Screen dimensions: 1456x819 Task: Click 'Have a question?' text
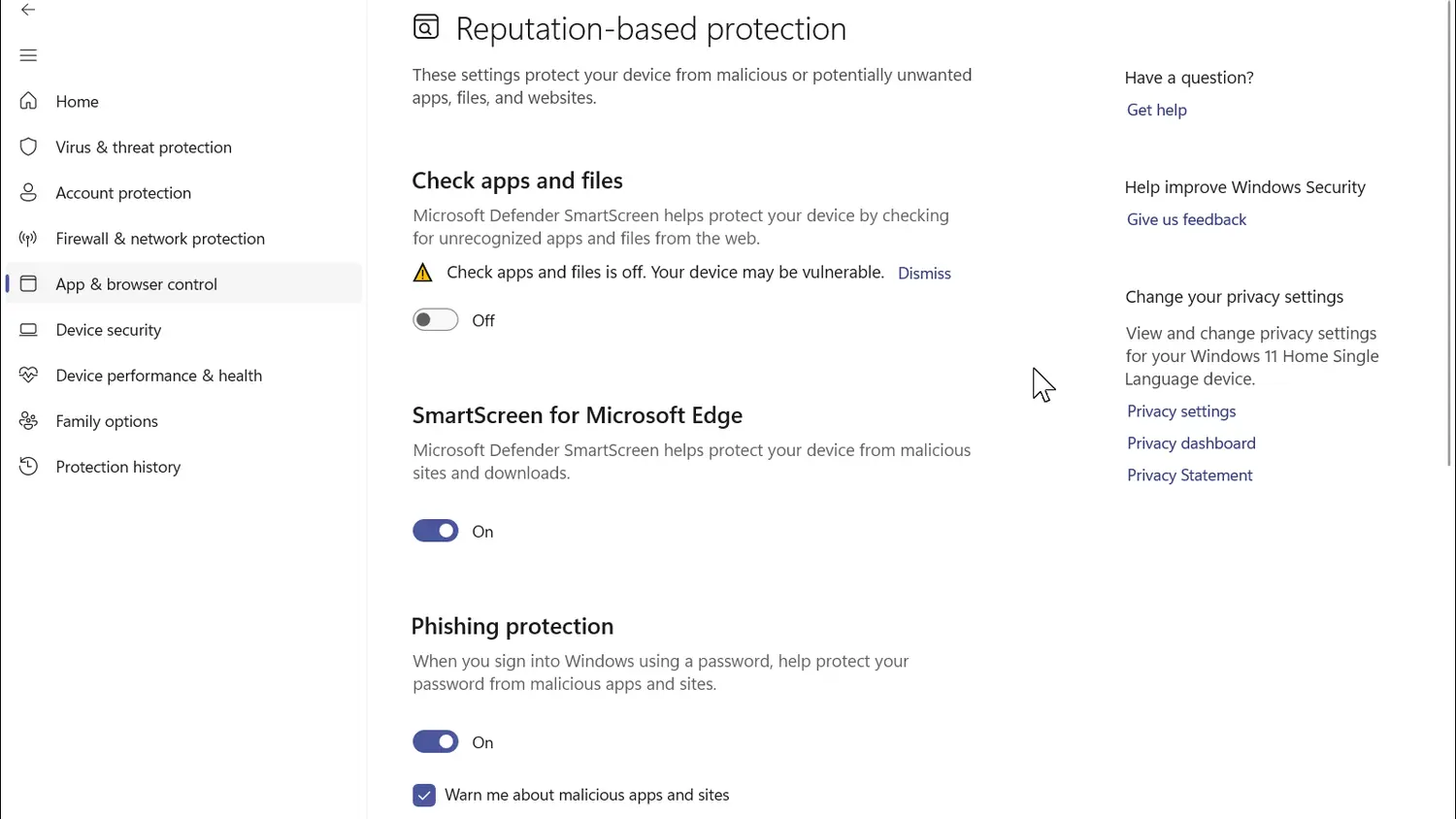pos(1189,78)
